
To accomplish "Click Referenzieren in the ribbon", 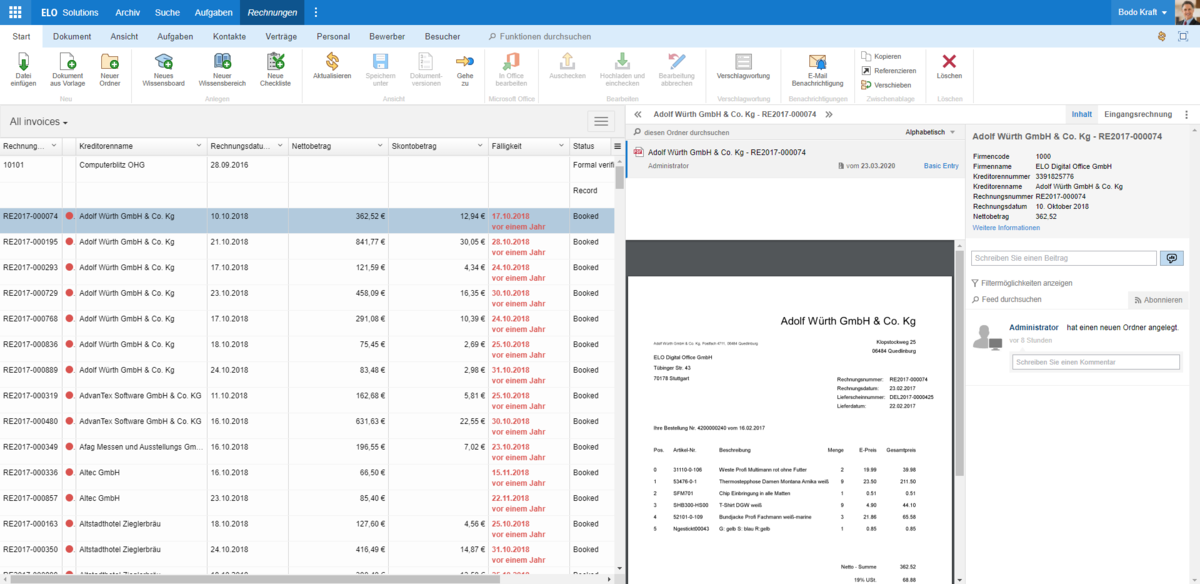I will (x=888, y=70).
